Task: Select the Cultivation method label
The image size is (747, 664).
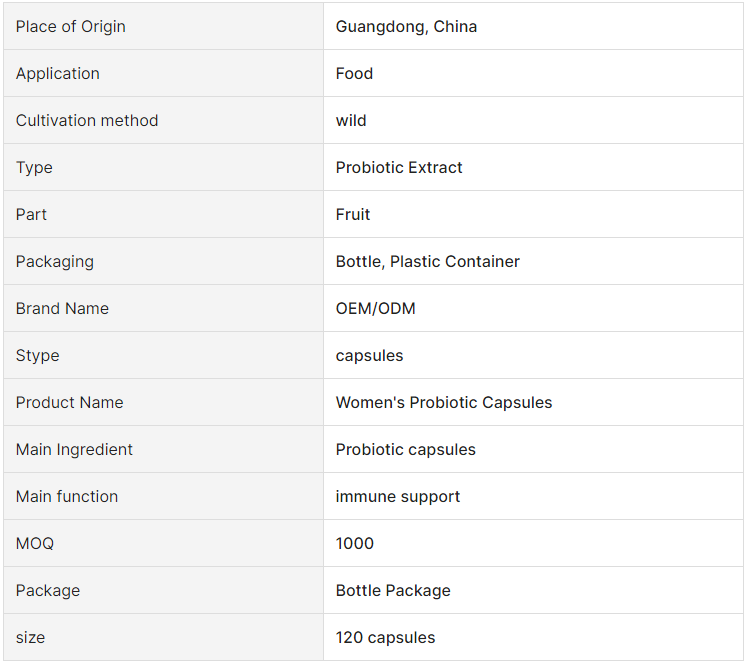Action: [87, 121]
